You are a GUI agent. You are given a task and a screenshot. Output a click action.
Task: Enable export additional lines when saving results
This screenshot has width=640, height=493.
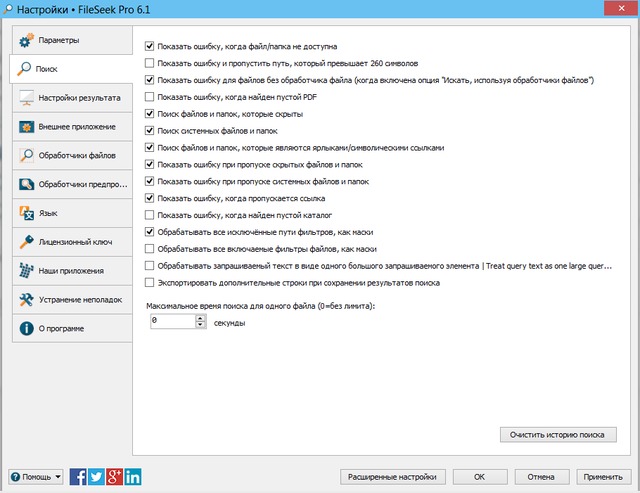coord(149,282)
